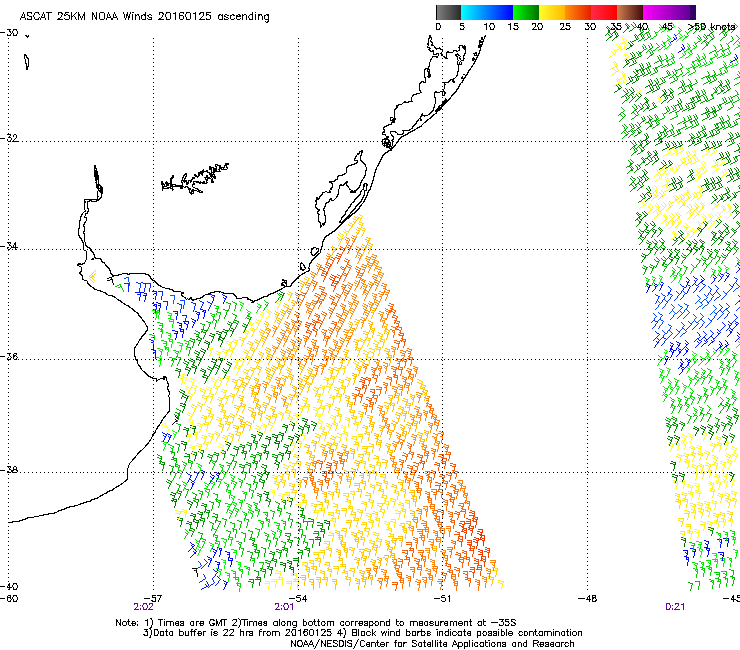Select the gray 0-5 knots legend swatch
The width and height of the screenshot is (740, 650).
448,12
